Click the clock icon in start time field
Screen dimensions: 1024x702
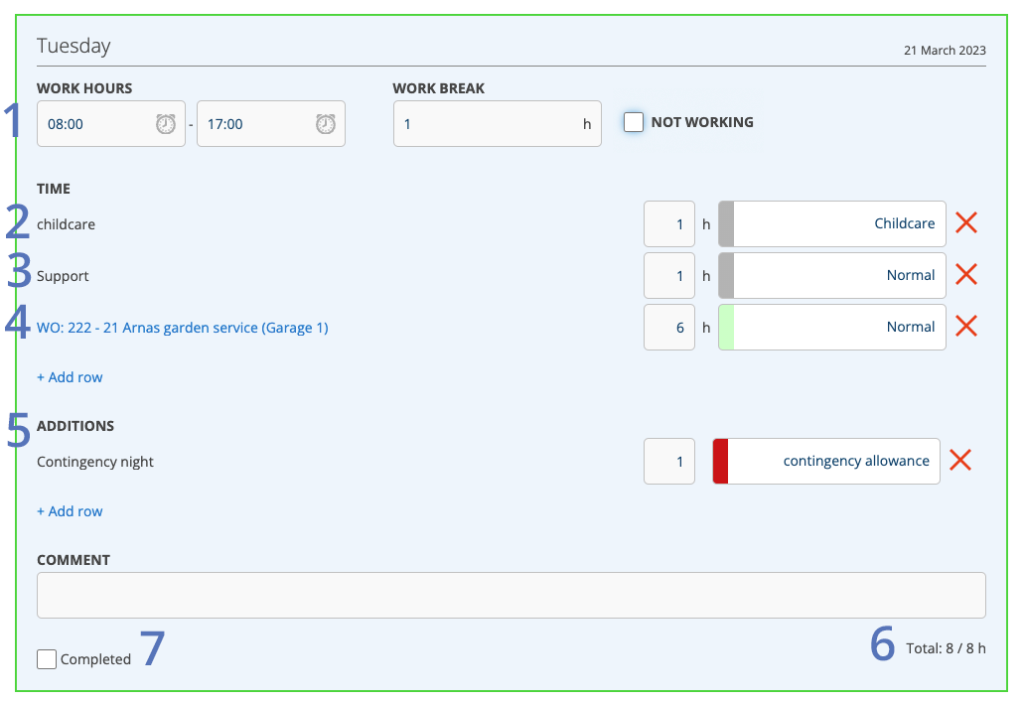[x=165, y=124]
